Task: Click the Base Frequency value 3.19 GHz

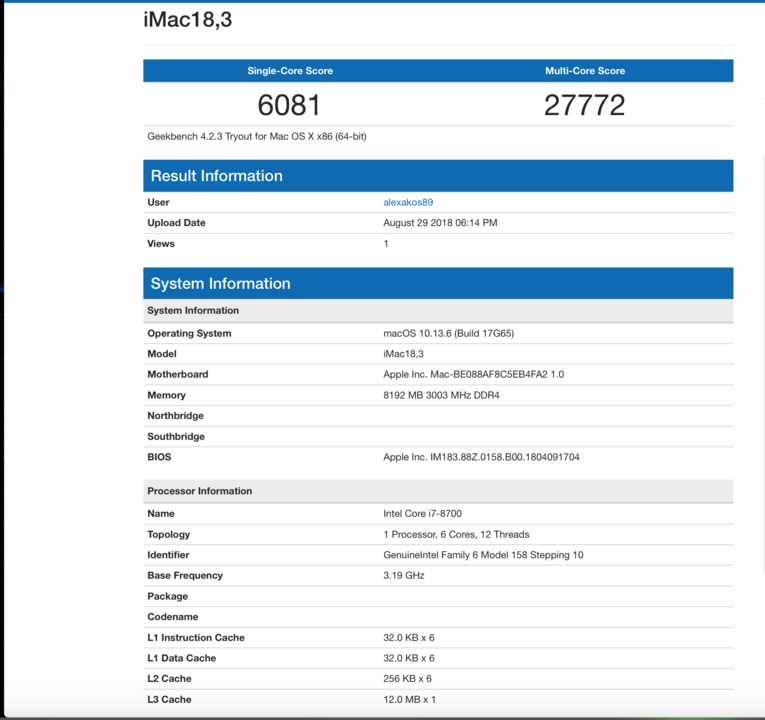Action: pyautogui.click(x=403, y=576)
